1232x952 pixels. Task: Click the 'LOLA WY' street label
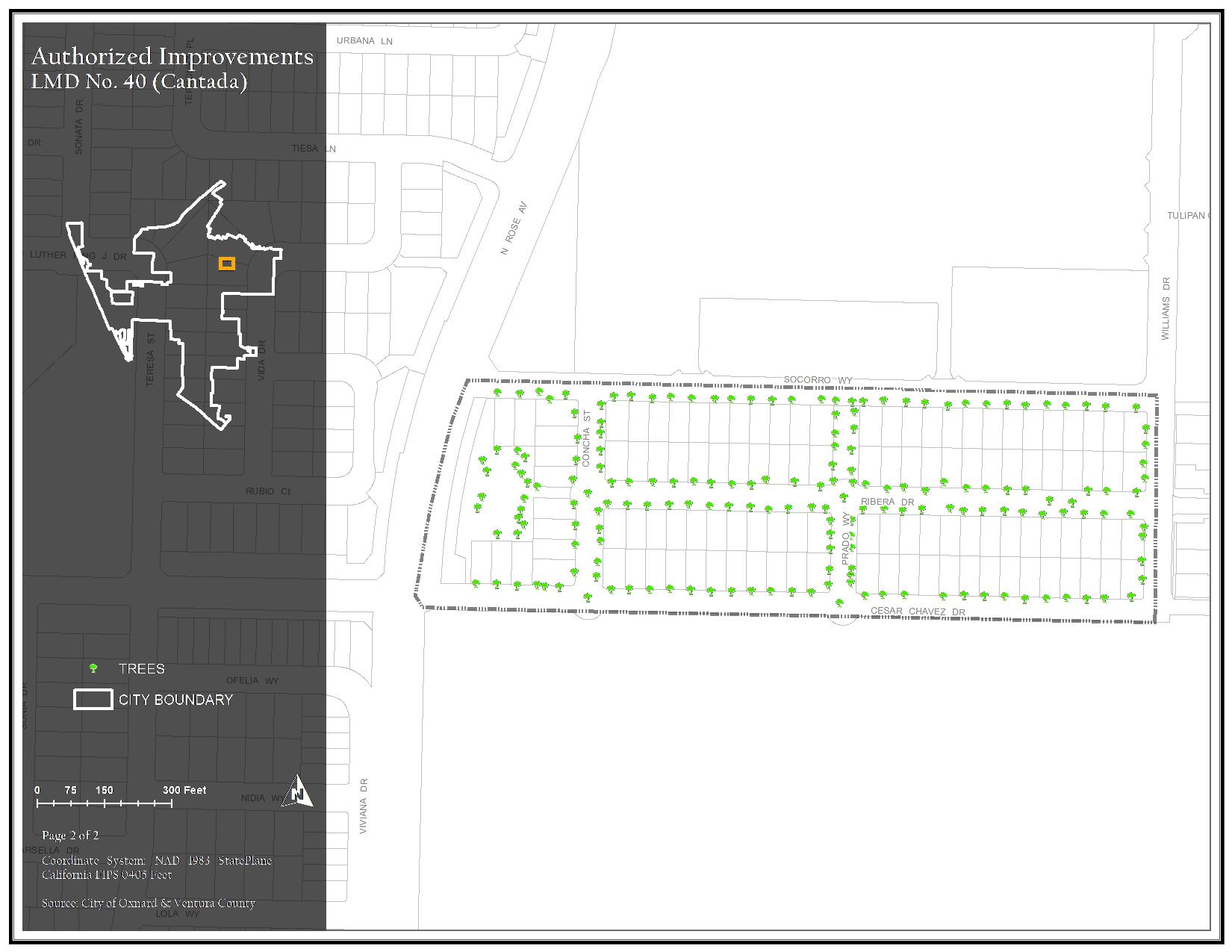178,914
